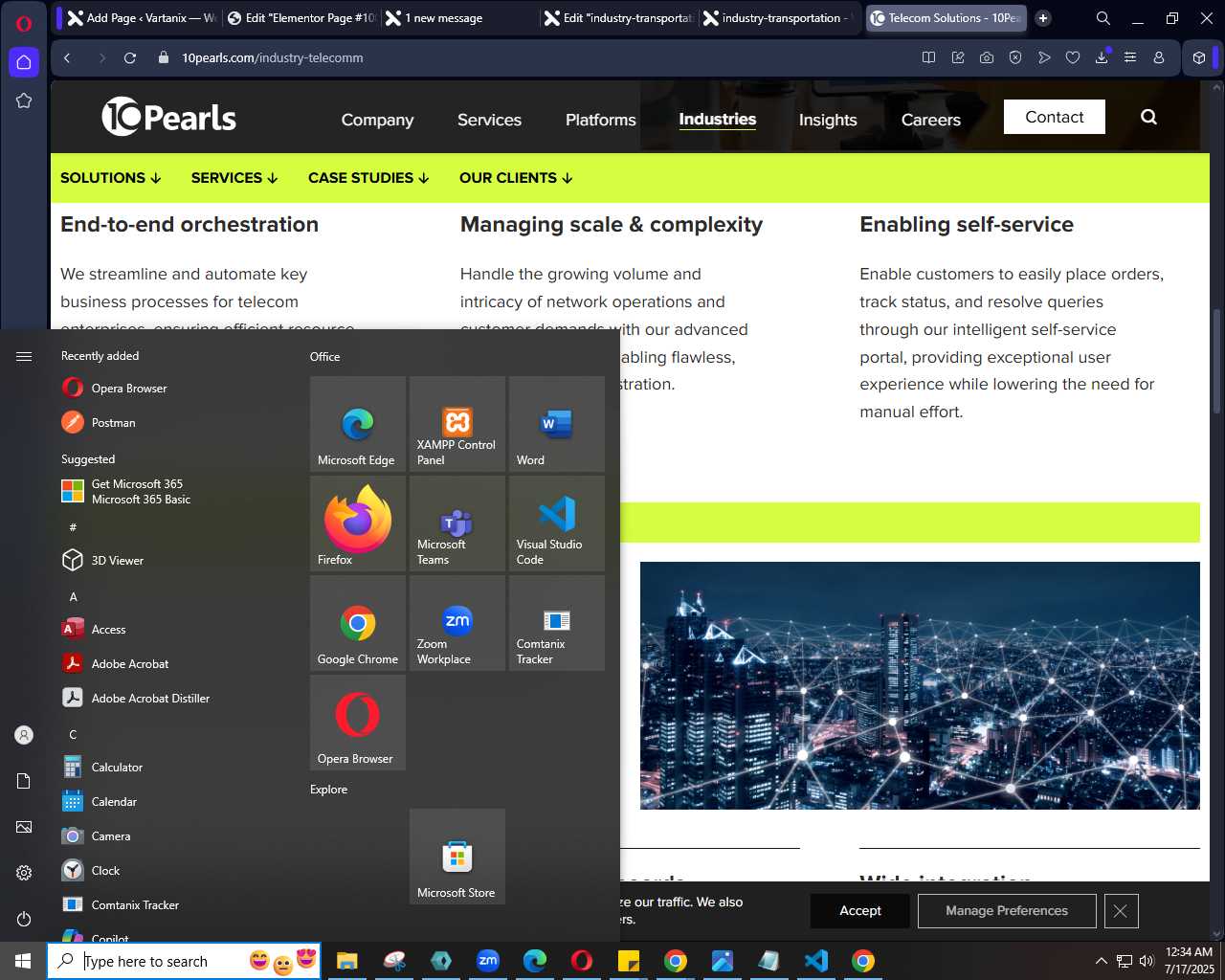Open the Opera profile account icon
The width and height of the screenshot is (1225, 980).
tap(1159, 57)
